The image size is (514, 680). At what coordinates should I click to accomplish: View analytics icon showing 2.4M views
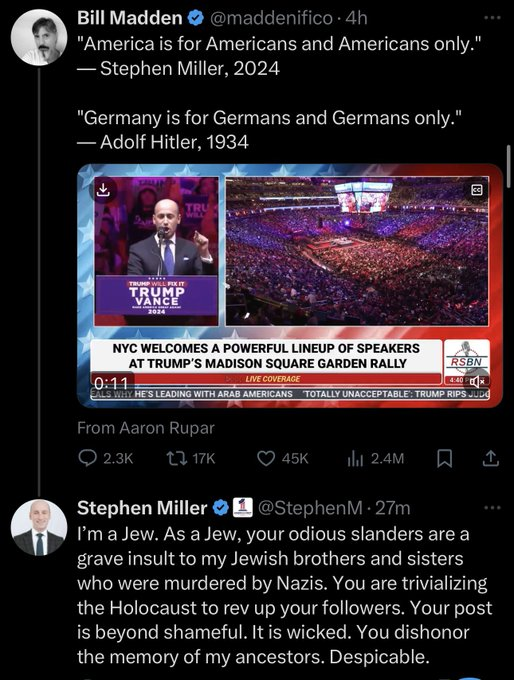pos(355,459)
